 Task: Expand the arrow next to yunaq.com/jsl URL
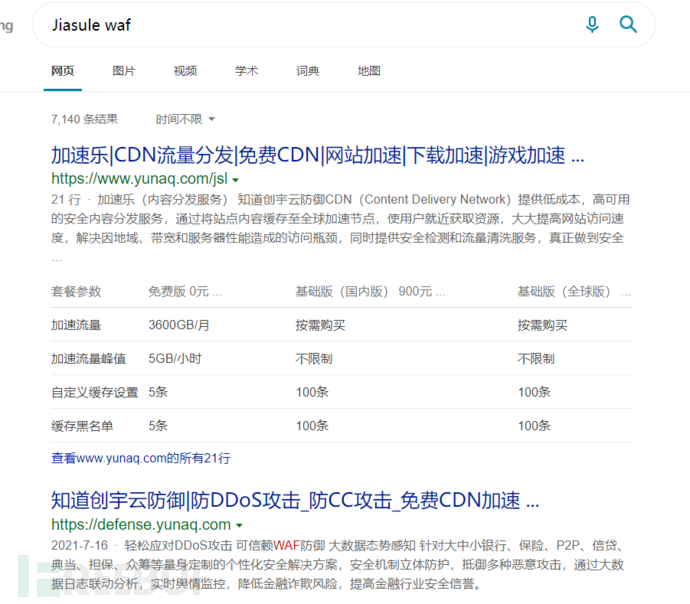point(235,180)
